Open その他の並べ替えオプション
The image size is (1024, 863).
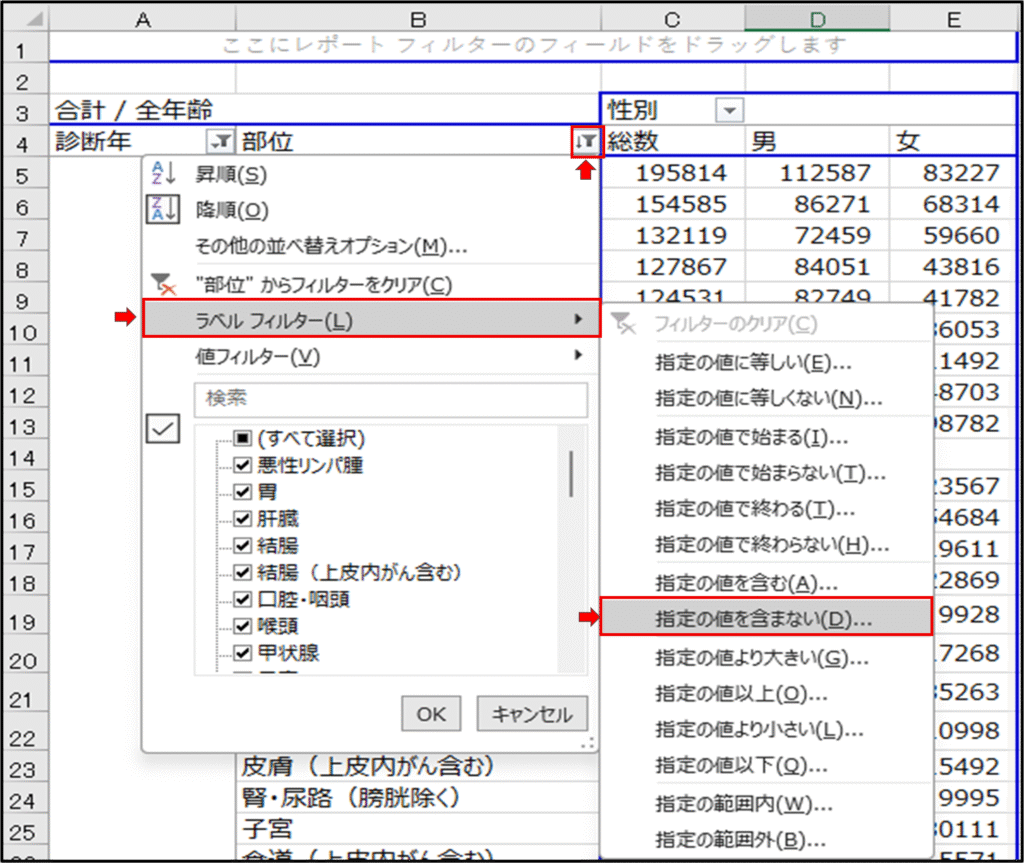click(x=330, y=246)
